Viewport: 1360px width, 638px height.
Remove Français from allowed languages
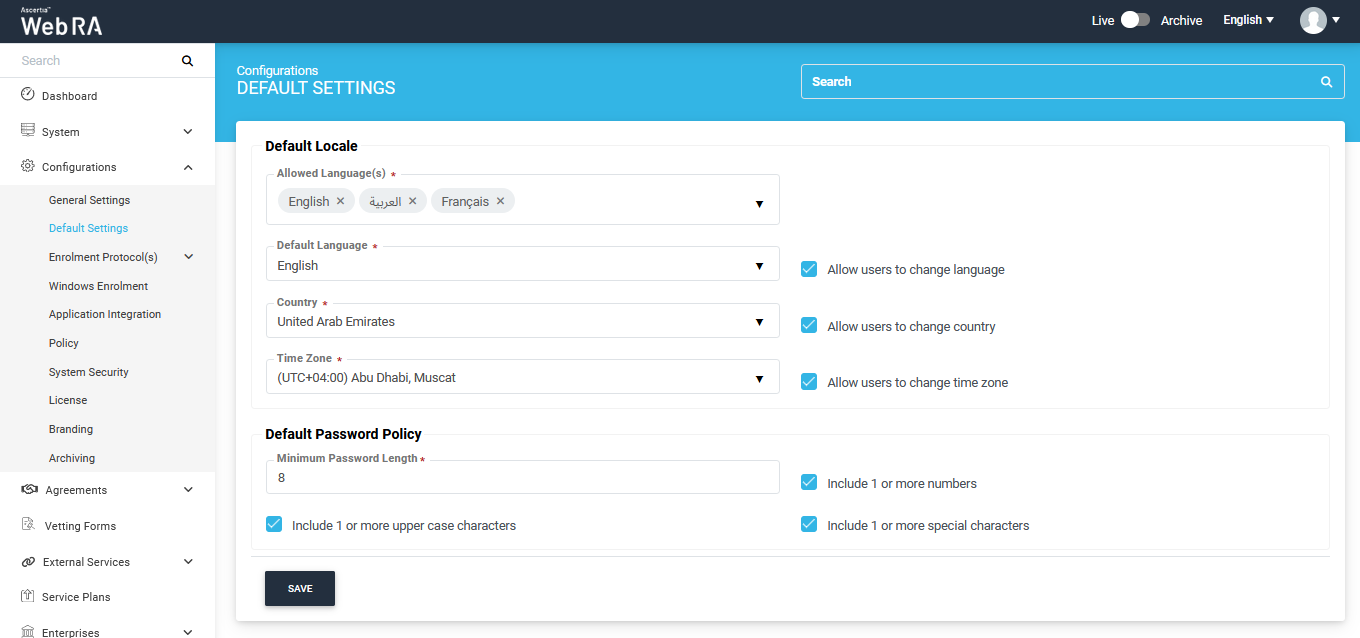(x=501, y=201)
